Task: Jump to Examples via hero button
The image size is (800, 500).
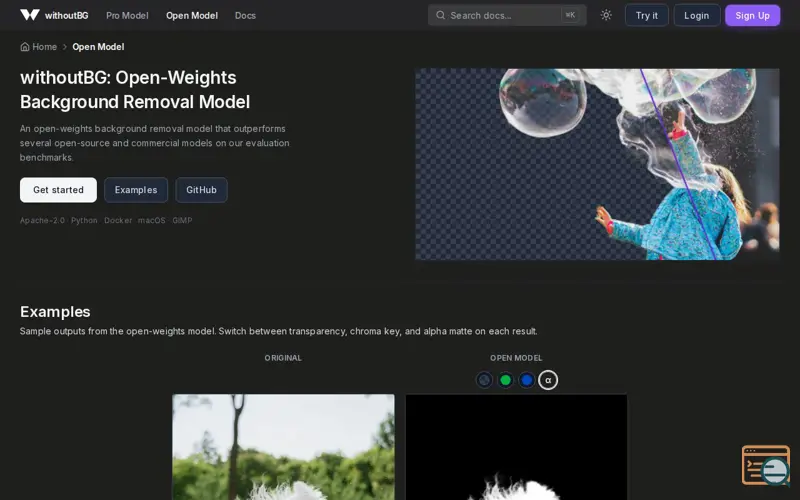Action: (136, 190)
